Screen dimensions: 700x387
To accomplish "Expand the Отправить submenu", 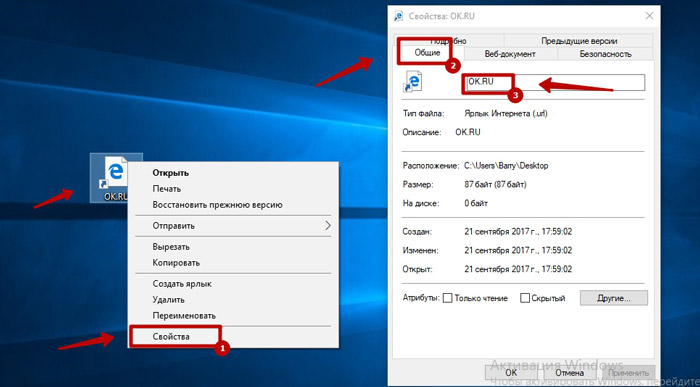I will [233, 226].
